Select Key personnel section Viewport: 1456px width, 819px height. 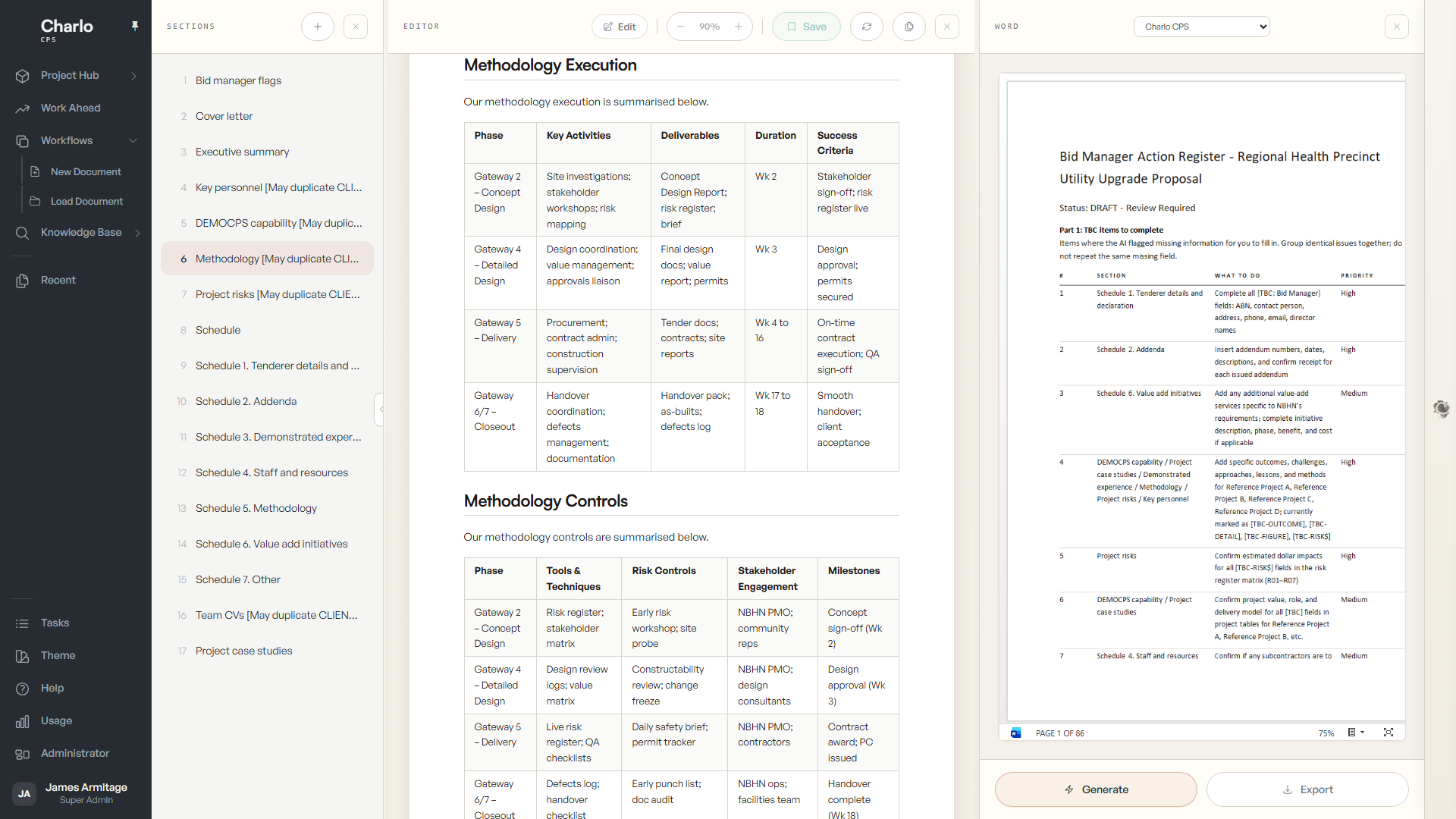[x=267, y=187]
